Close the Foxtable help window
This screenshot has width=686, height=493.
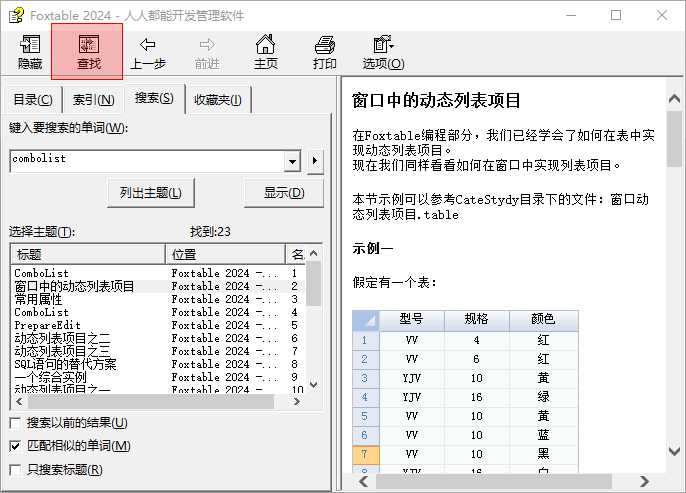pyautogui.click(x=662, y=15)
